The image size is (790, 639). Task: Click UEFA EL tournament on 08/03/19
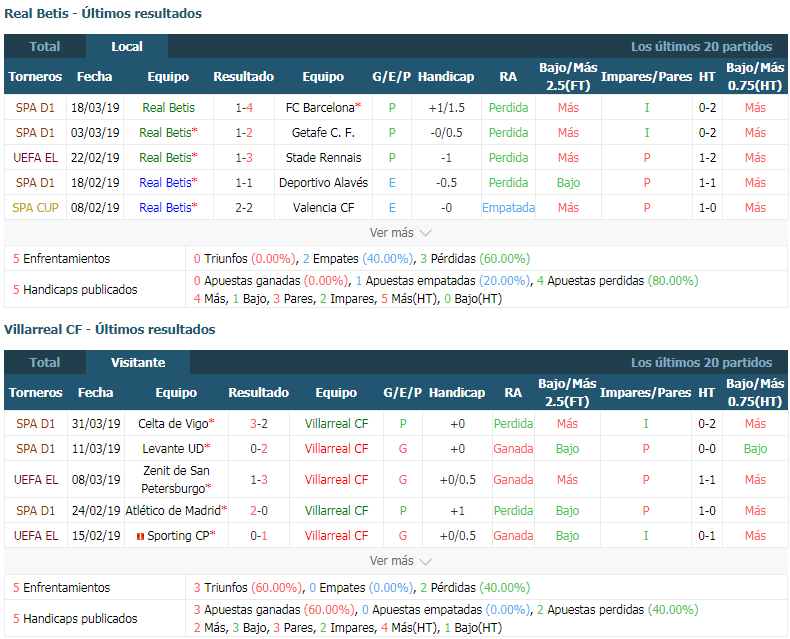(36, 479)
